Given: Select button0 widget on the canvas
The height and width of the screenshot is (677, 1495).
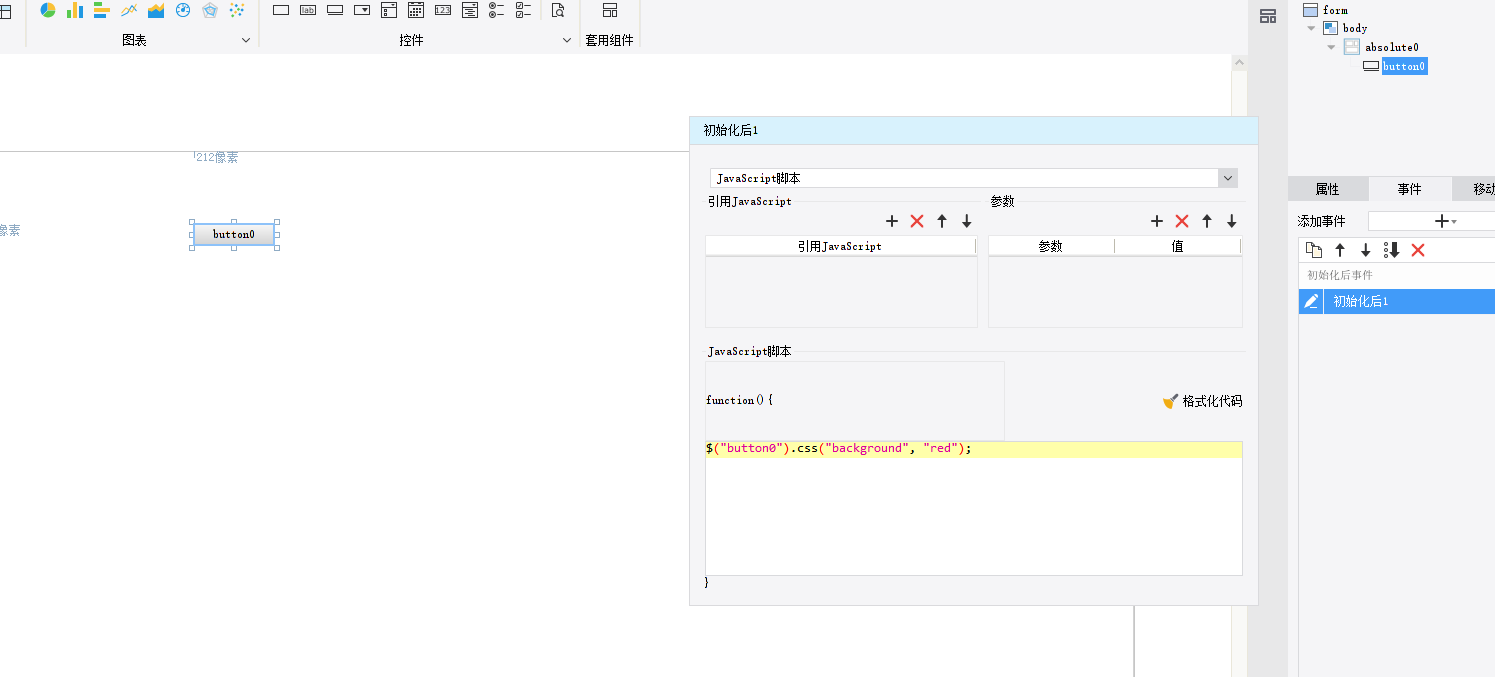Looking at the screenshot, I should coord(234,235).
